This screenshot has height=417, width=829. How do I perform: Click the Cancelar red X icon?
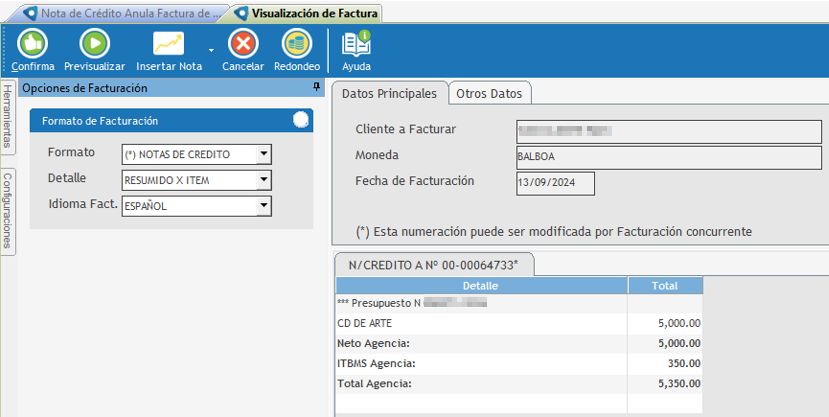(x=243, y=44)
